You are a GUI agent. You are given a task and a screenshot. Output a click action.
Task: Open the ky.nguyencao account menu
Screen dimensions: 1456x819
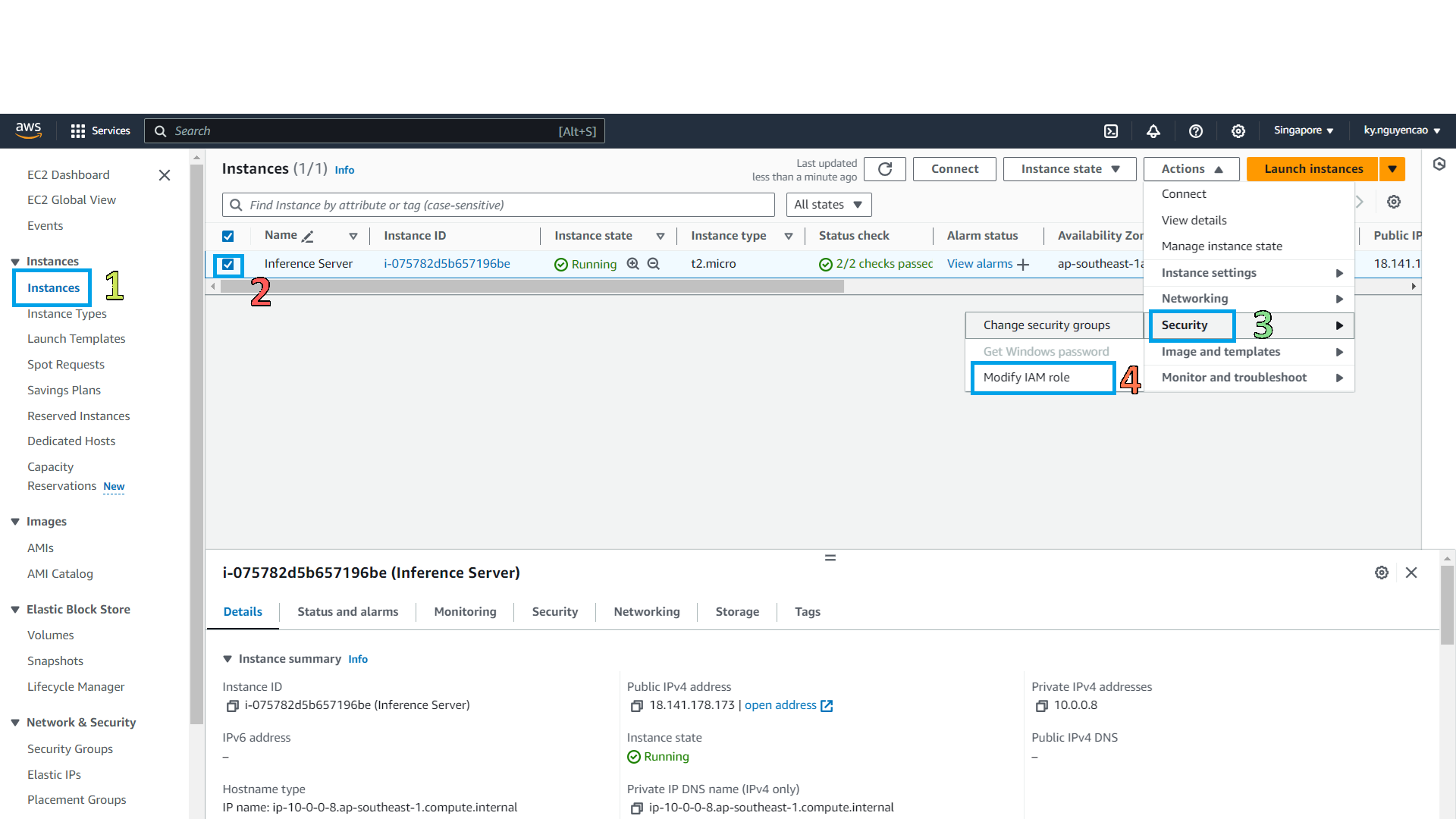click(x=1402, y=130)
